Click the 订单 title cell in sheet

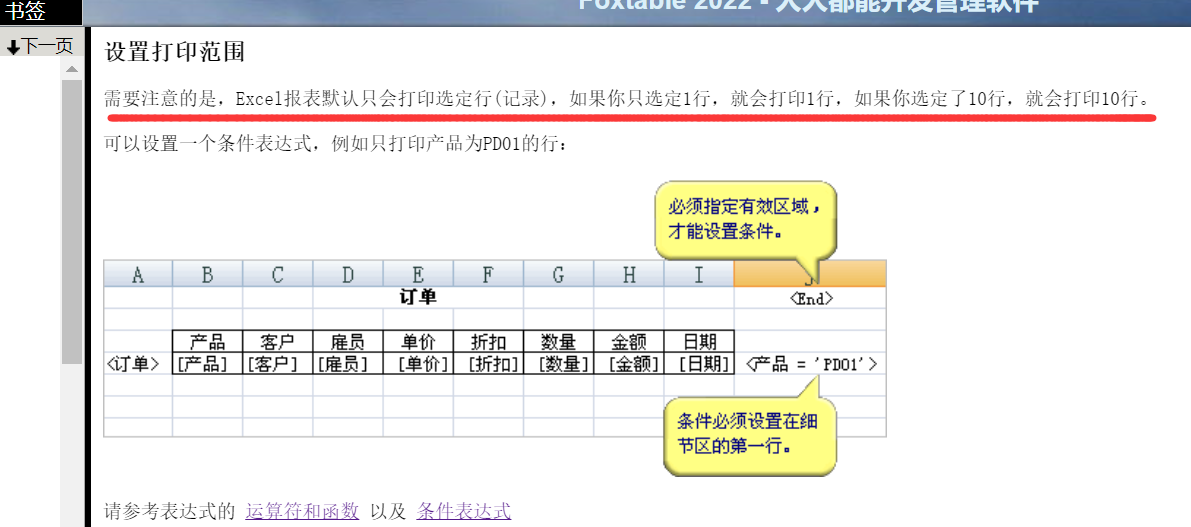point(418,298)
